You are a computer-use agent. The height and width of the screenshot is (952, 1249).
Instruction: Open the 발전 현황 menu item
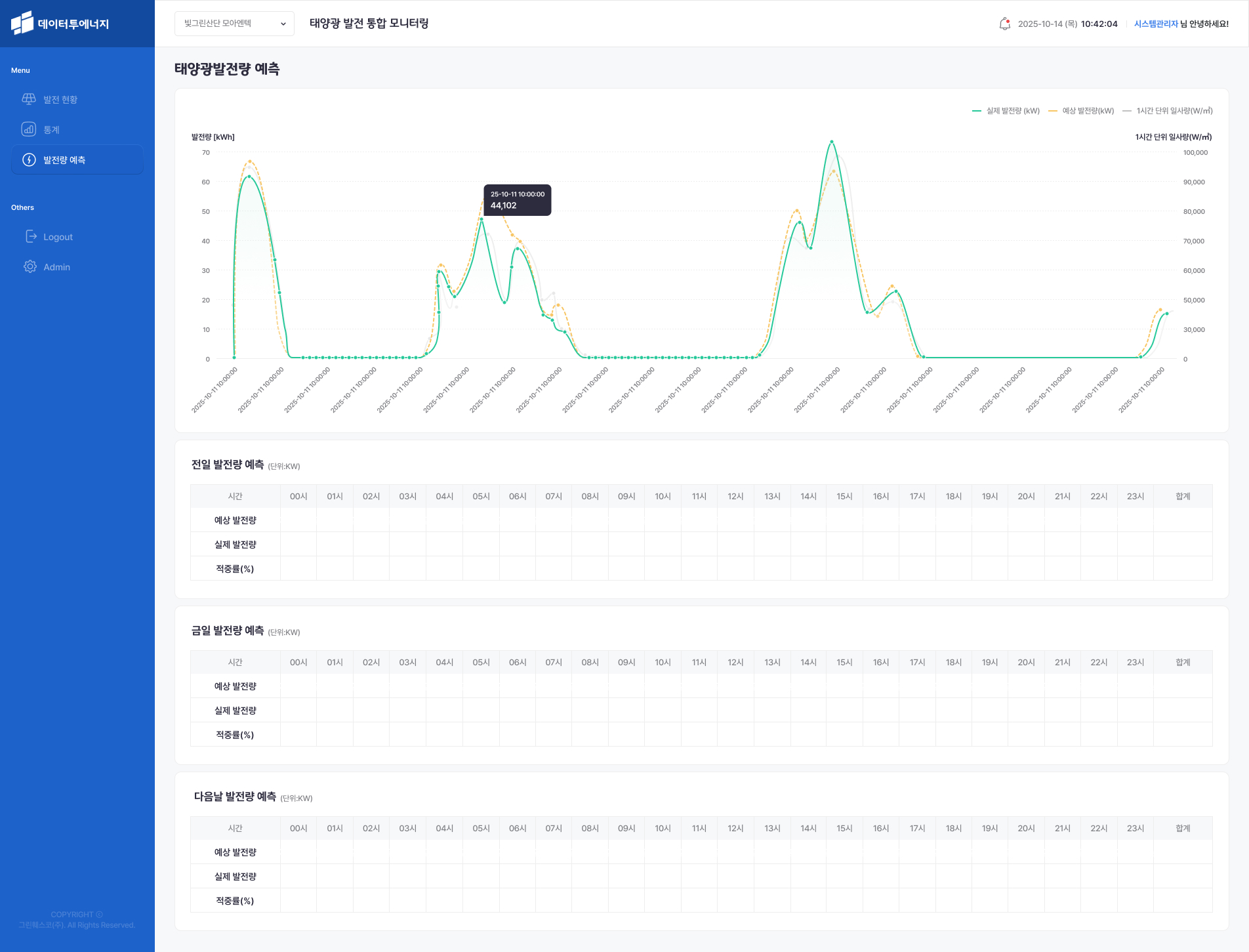[x=60, y=100]
